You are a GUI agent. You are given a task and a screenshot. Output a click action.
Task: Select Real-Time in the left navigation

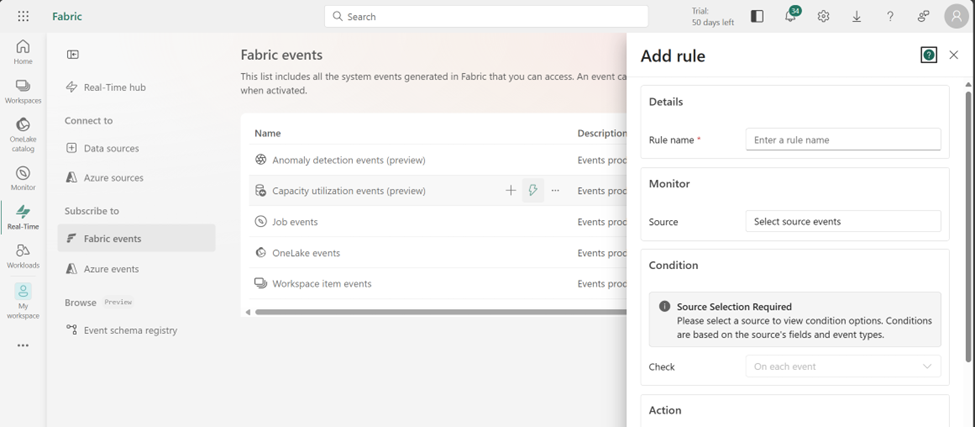point(23,218)
